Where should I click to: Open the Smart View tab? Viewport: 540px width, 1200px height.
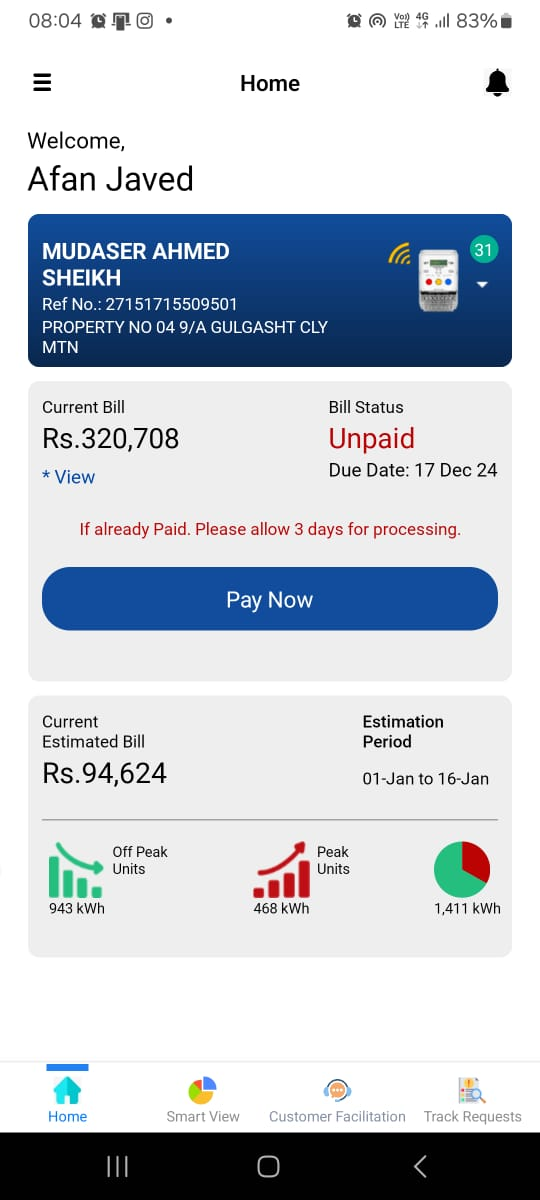[x=203, y=1100]
